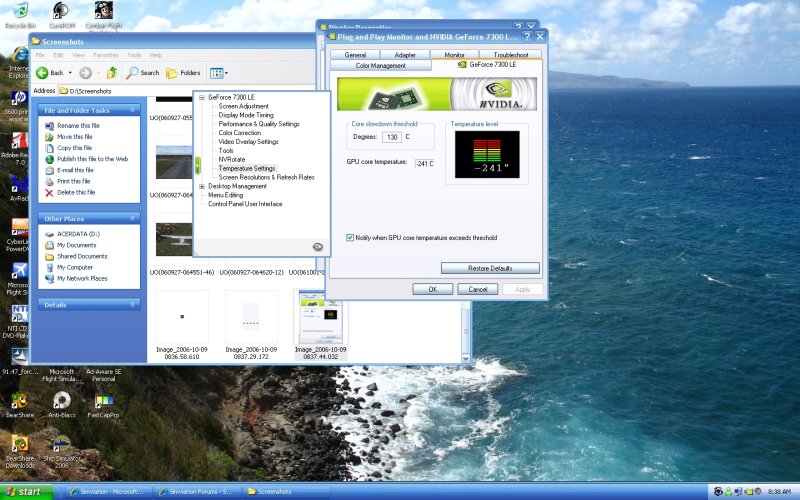
Task: Click the Back arrow in Explorer toolbar
Action: (x=43, y=73)
